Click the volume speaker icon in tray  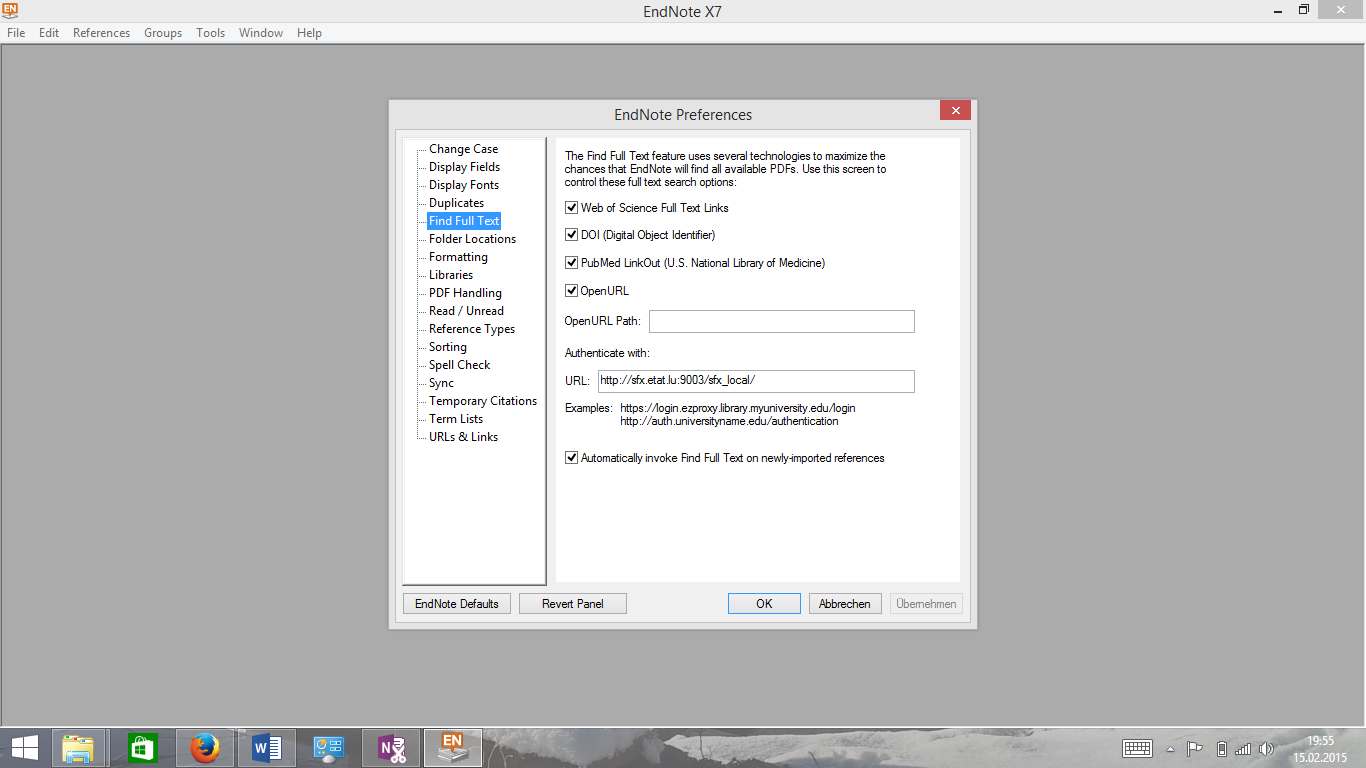pyautogui.click(x=1266, y=749)
